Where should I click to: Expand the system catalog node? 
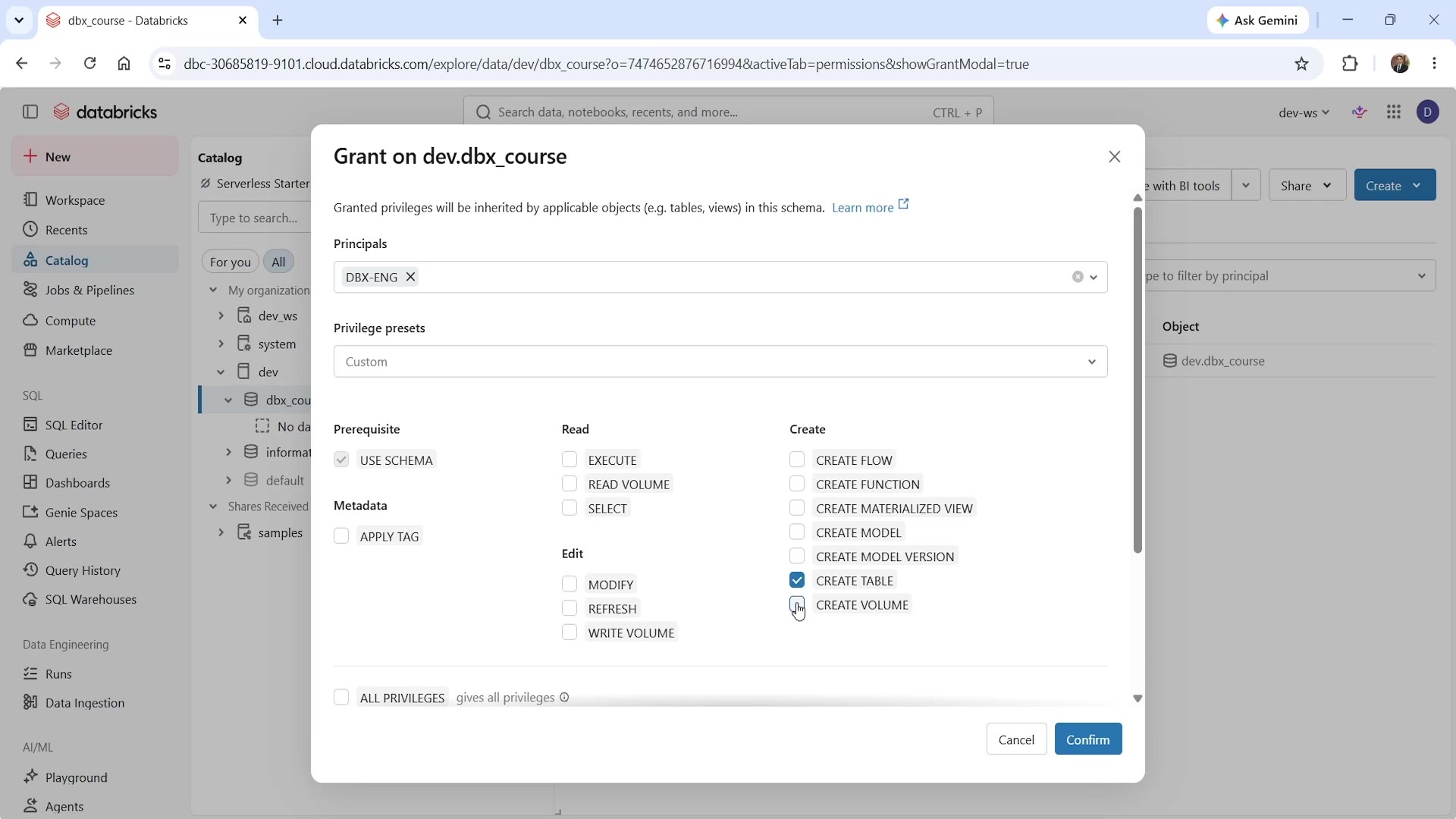(221, 344)
